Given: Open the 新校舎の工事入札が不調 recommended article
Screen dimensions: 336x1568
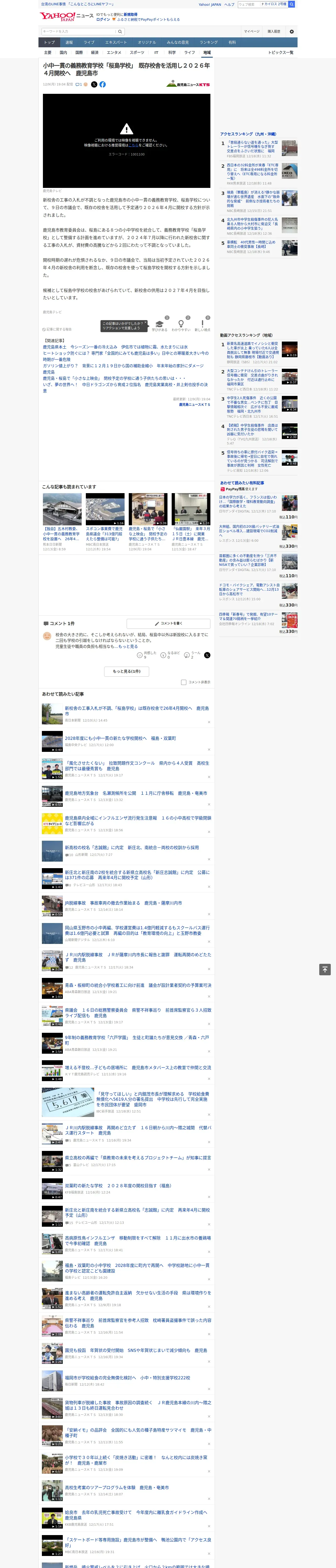Looking at the screenshot, I should click(x=137, y=711).
